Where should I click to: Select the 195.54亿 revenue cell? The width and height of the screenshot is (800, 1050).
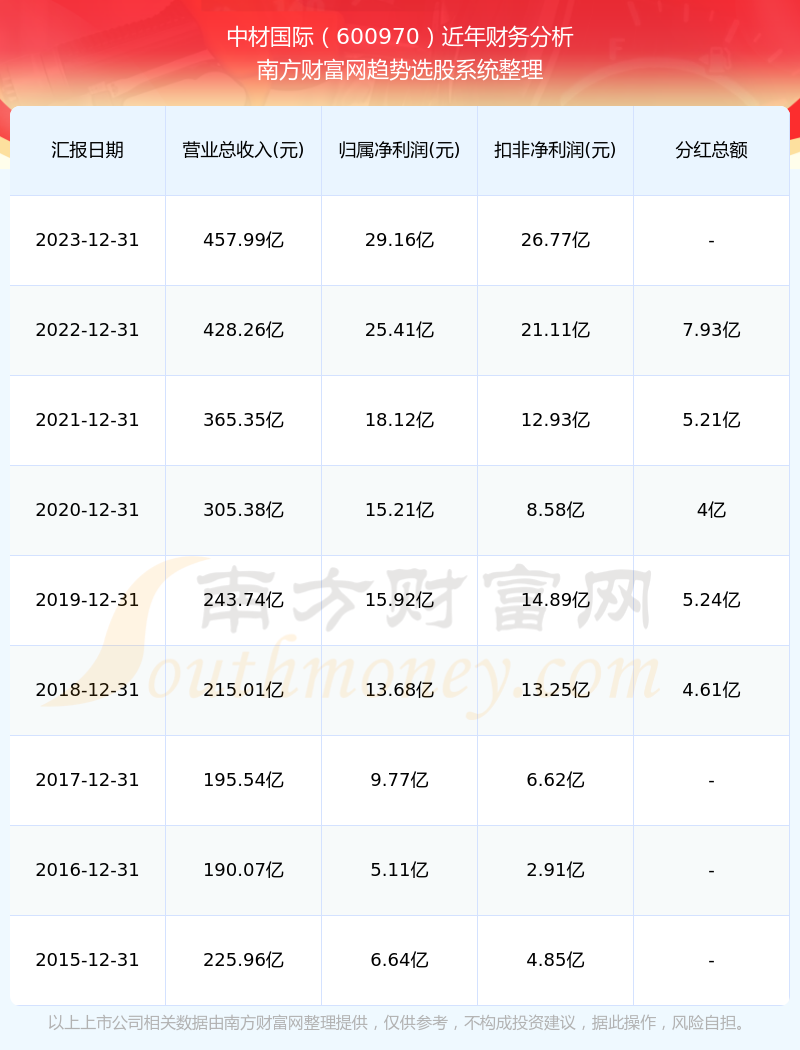coord(244,780)
